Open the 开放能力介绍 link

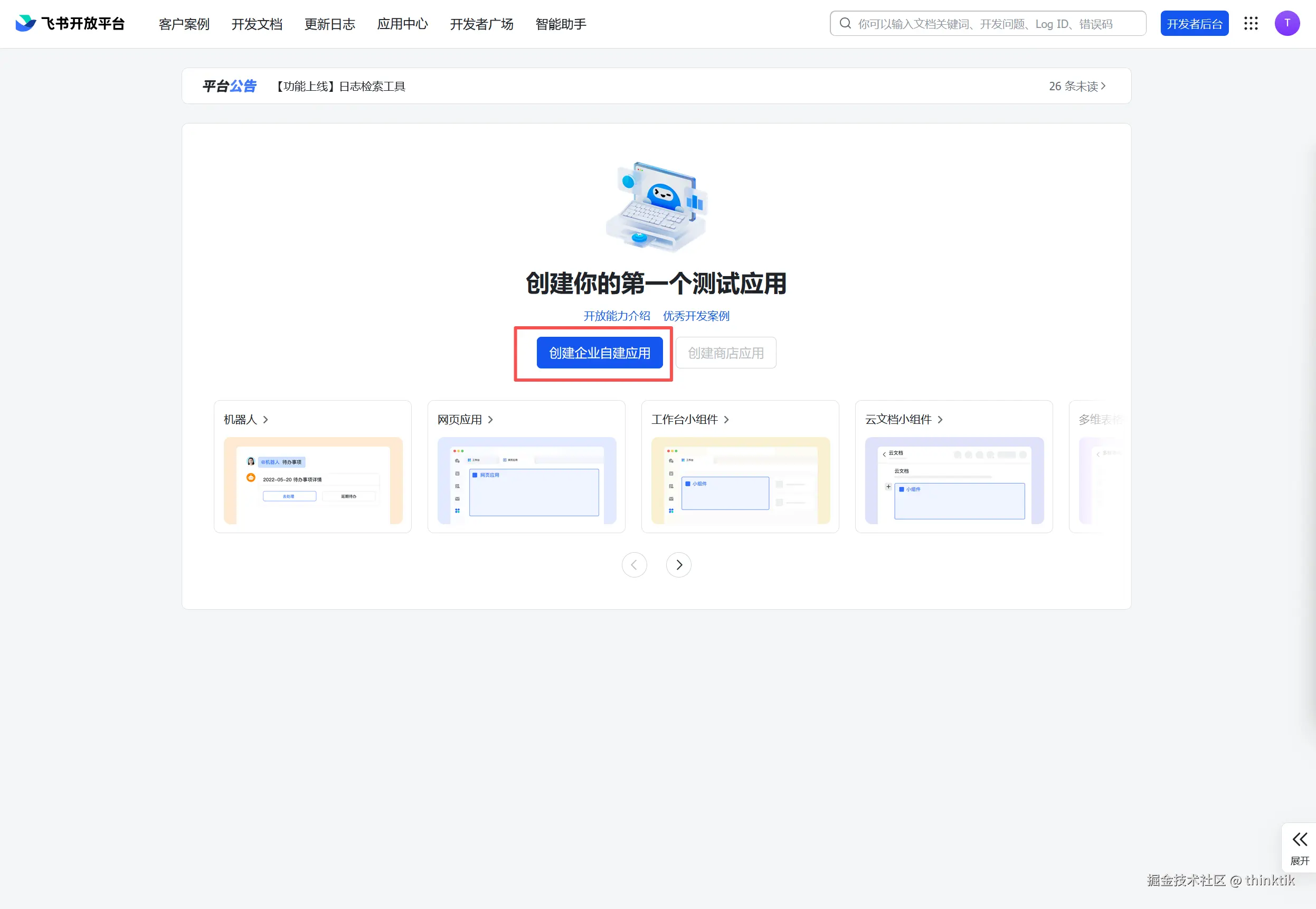(616, 316)
